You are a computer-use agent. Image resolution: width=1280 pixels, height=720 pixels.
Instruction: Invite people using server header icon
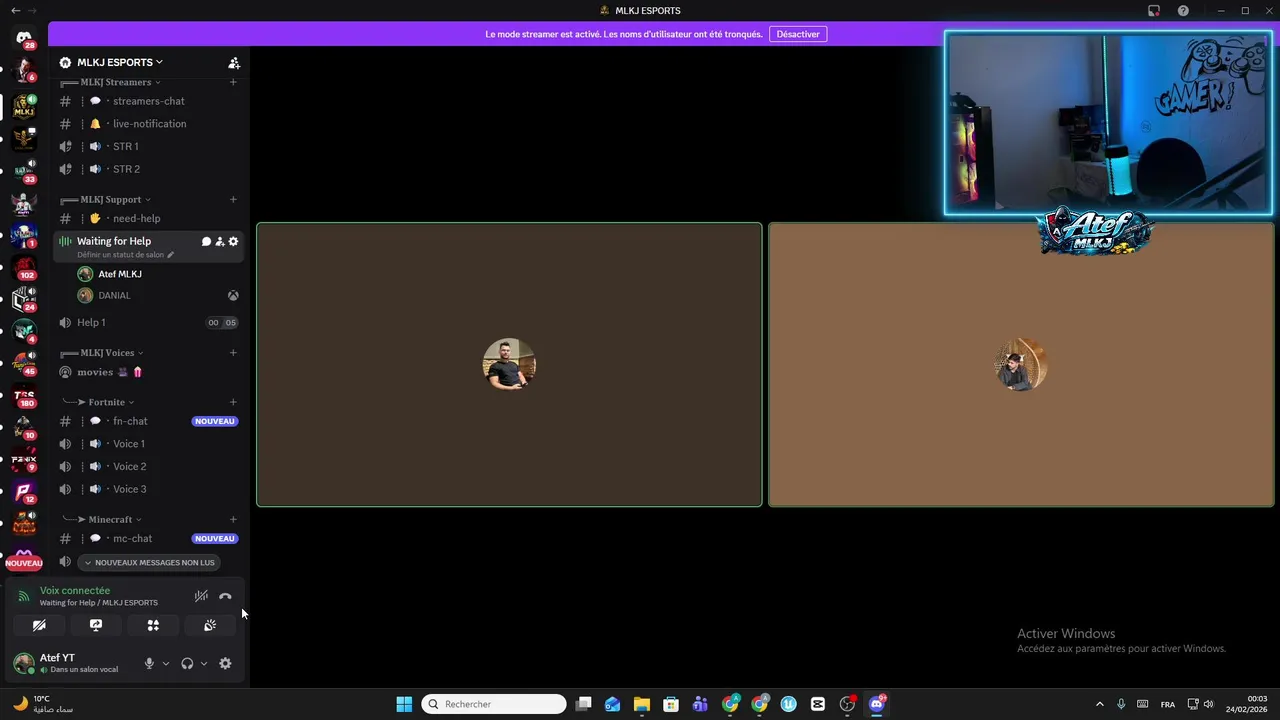coord(234,62)
